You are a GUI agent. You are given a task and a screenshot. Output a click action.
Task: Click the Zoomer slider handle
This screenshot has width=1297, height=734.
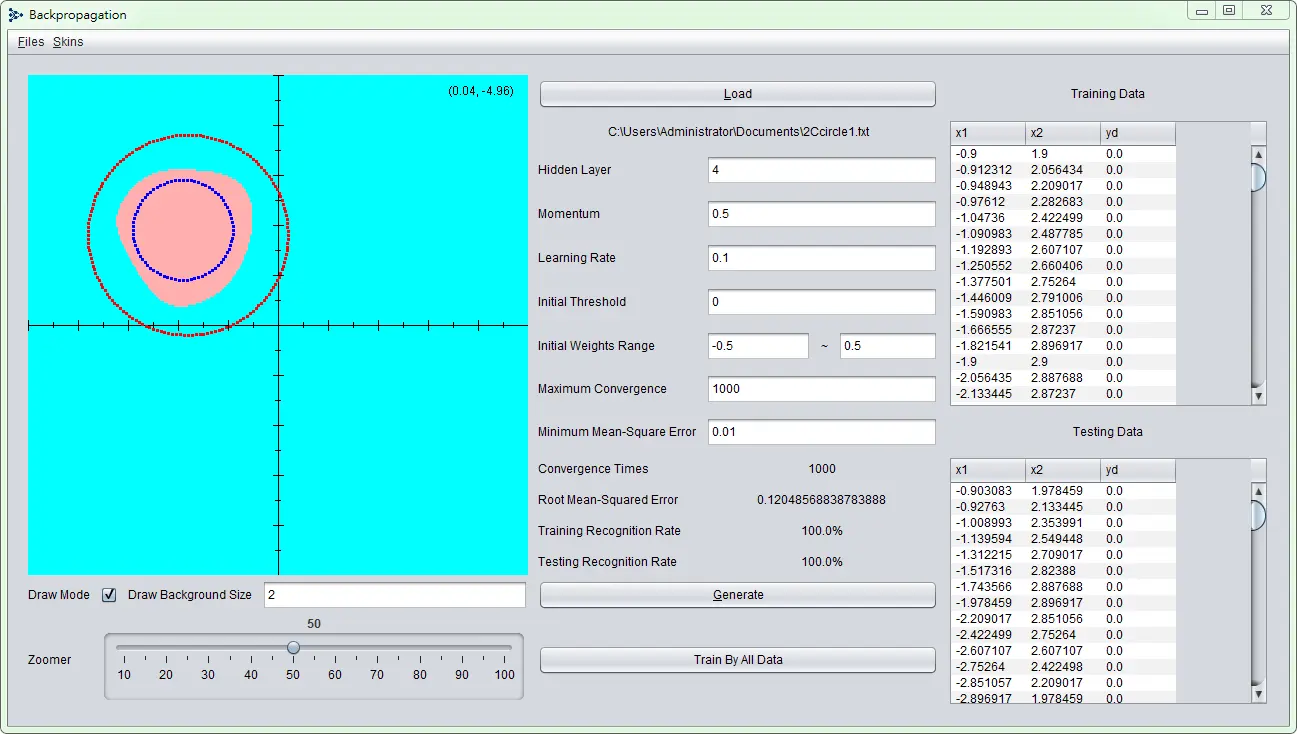coord(293,648)
